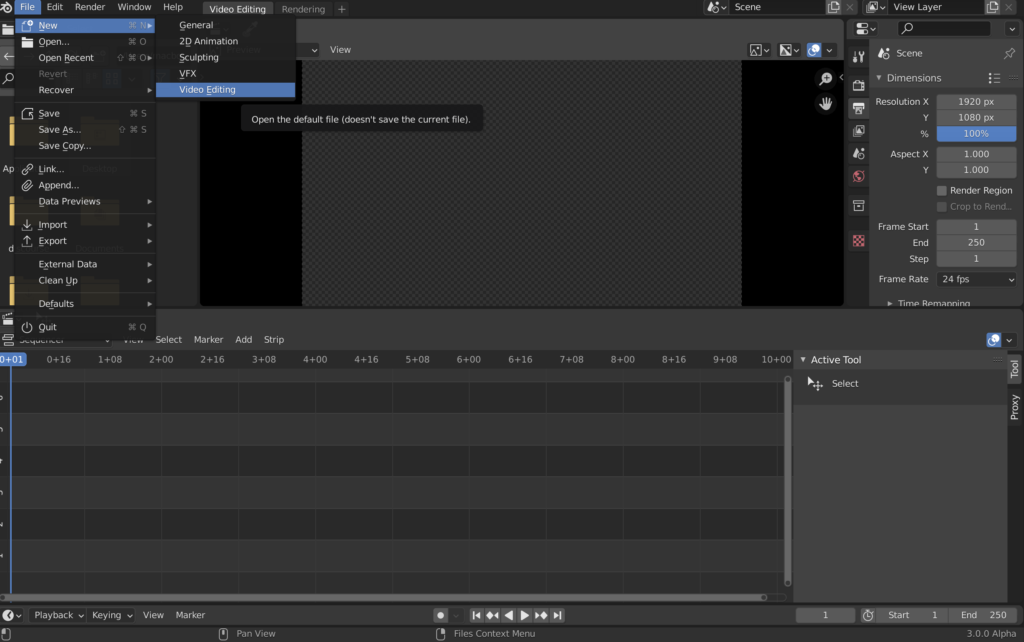Open the World properties tab icon

pyautogui.click(x=858, y=176)
